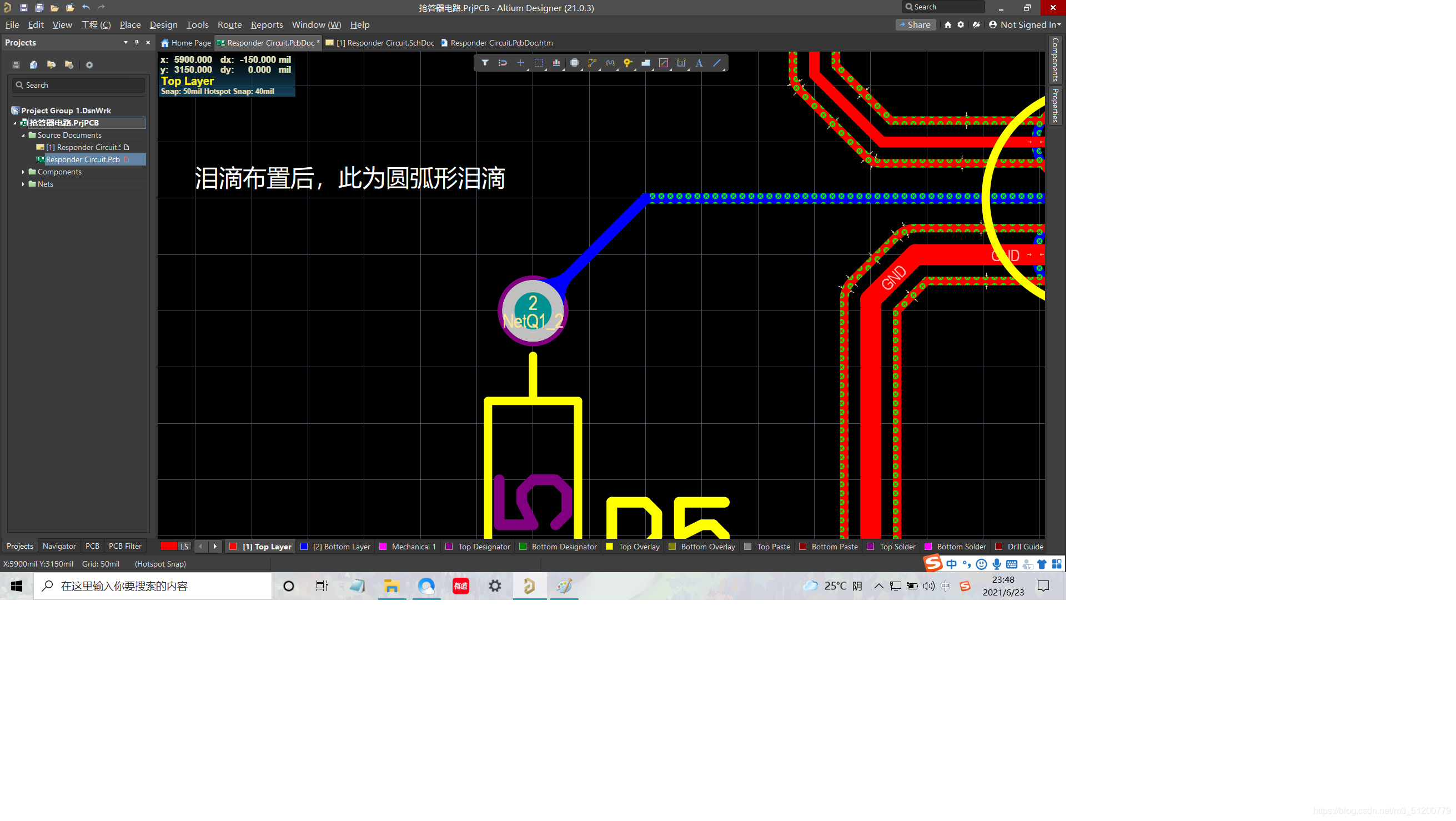Screen dimensions: 1456x821
Task: Switch to Responder Circuit.SchDoc tab
Action: (x=385, y=42)
